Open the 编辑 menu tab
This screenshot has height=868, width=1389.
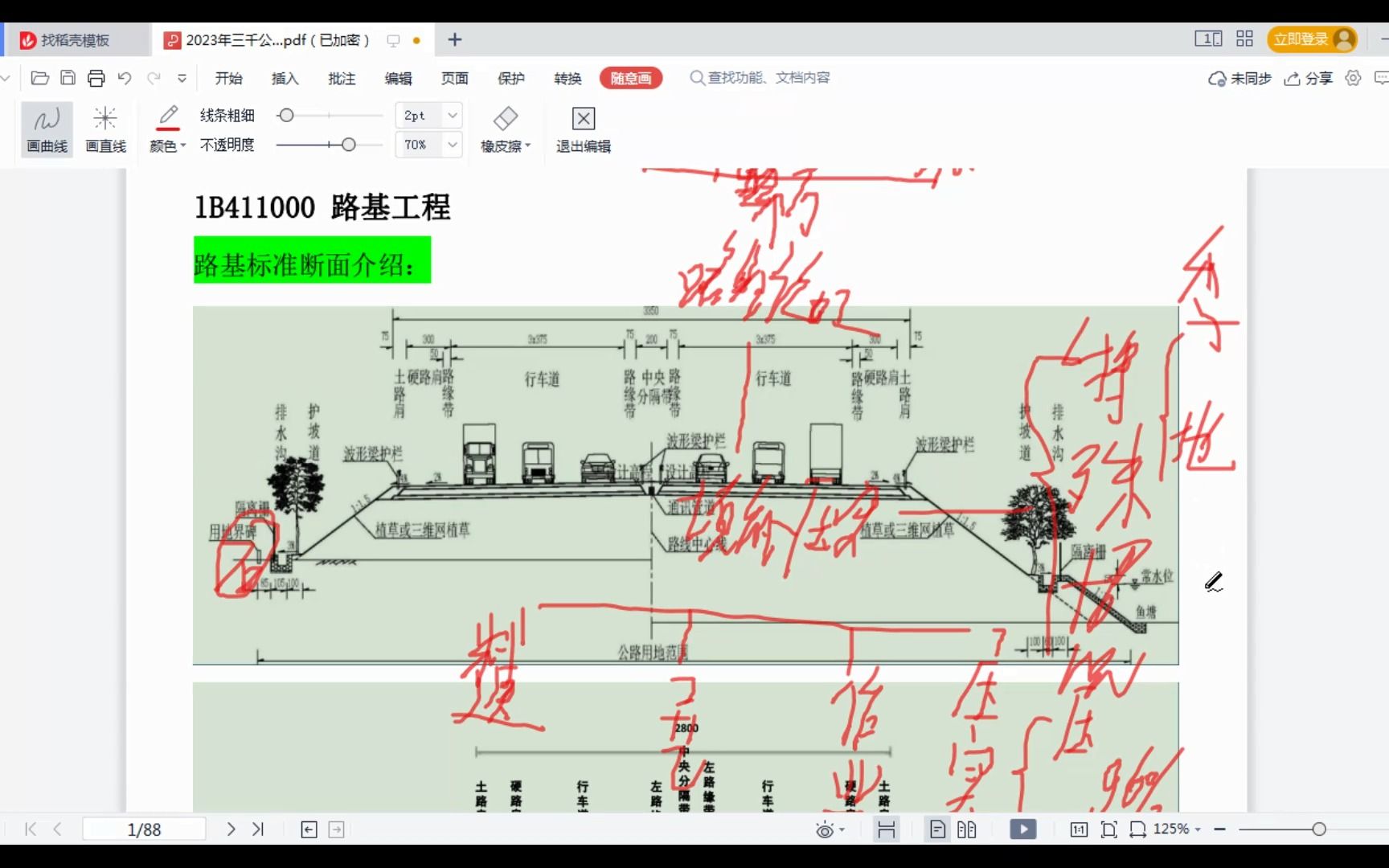[x=398, y=78]
